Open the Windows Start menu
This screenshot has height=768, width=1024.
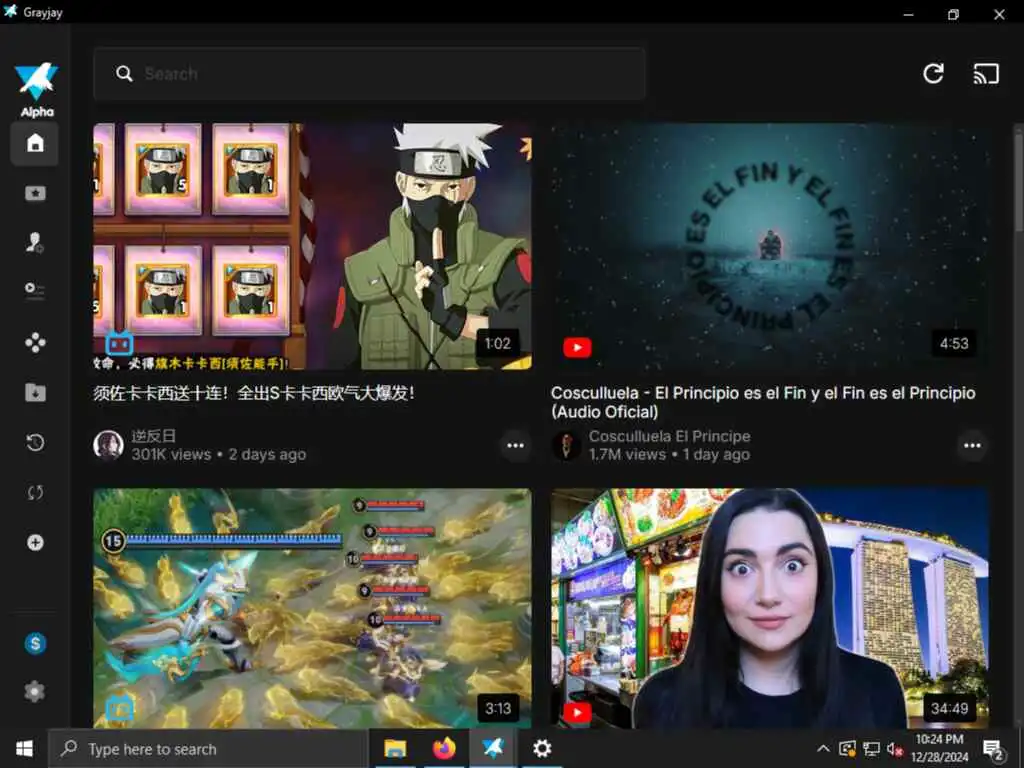pos(24,748)
